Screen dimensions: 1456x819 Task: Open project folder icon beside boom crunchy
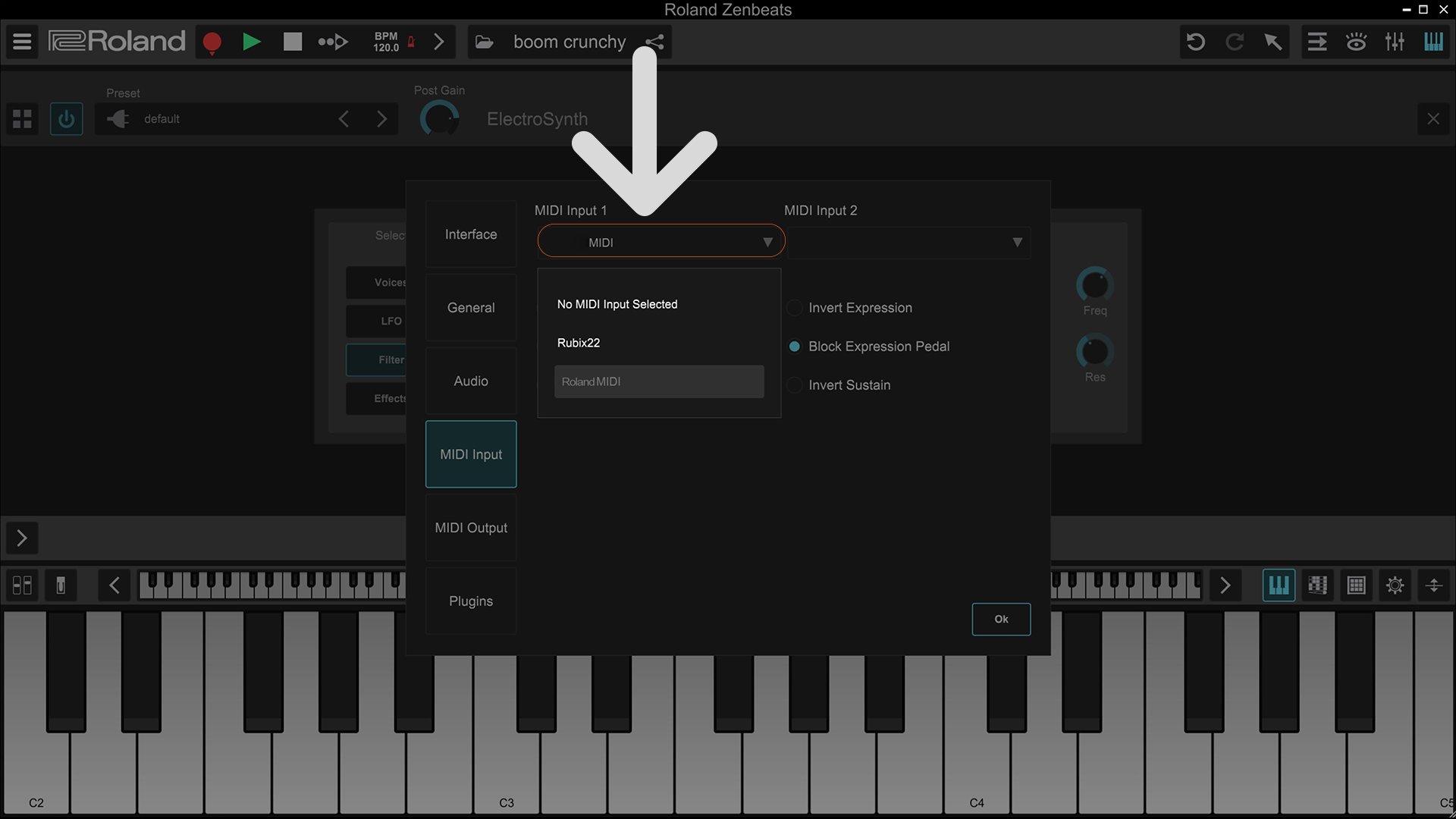485,42
